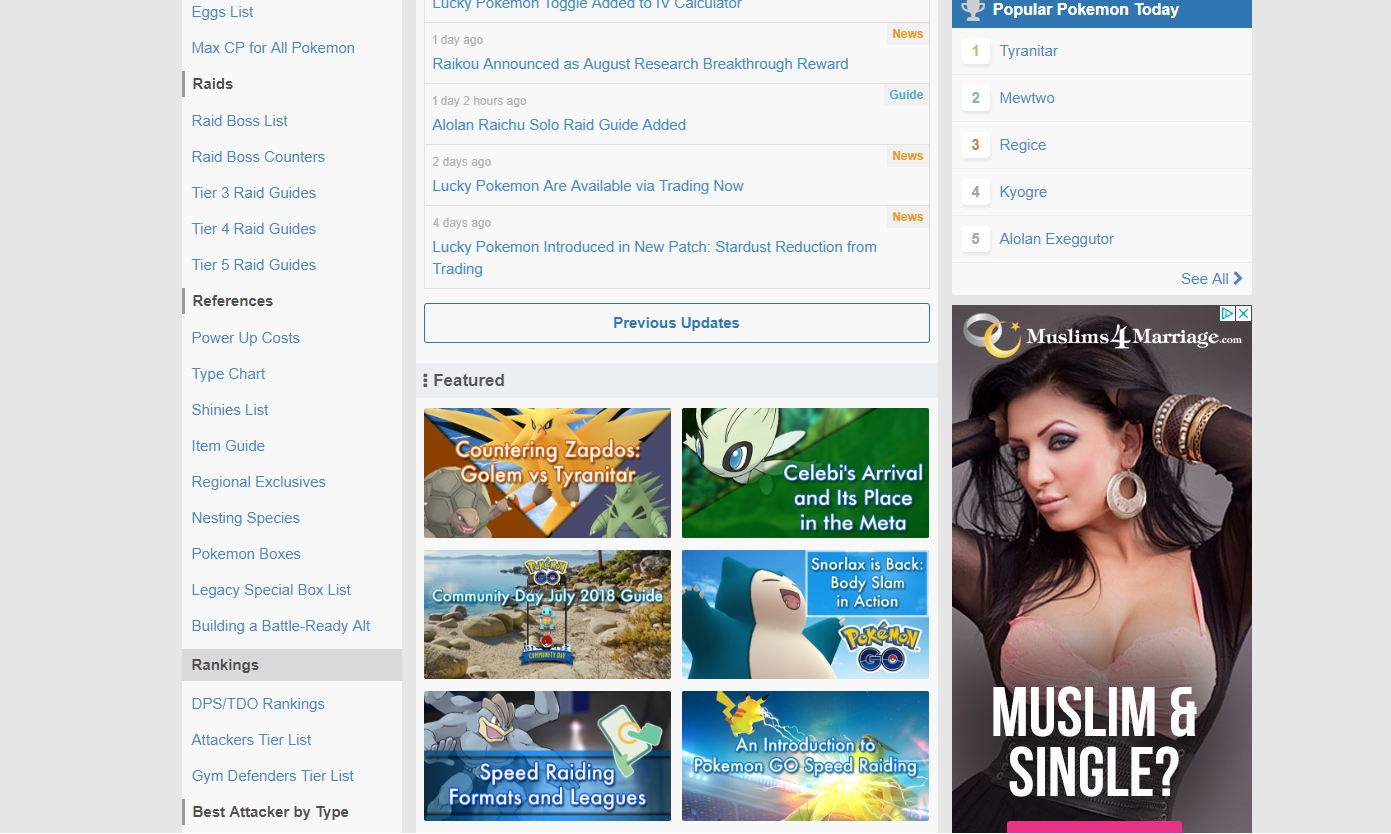Screen dimensions: 1391x834
Task: Open Celebi's Arrival and Its Place featured article
Action: (805, 473)
